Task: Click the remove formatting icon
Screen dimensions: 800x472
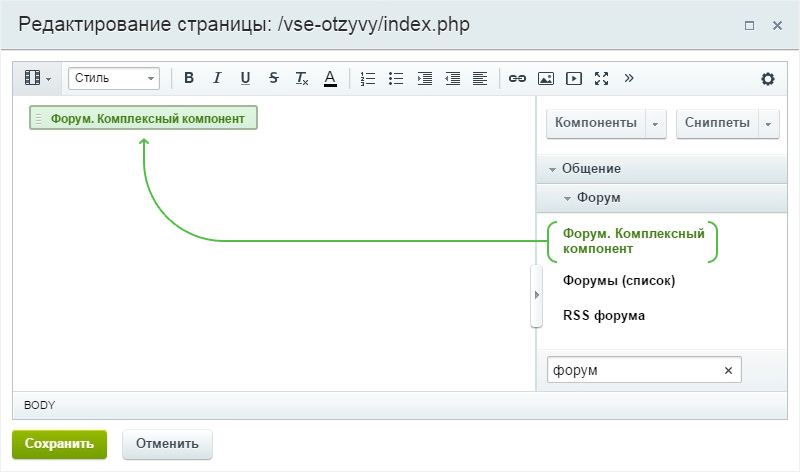Action: click(302, 78)
